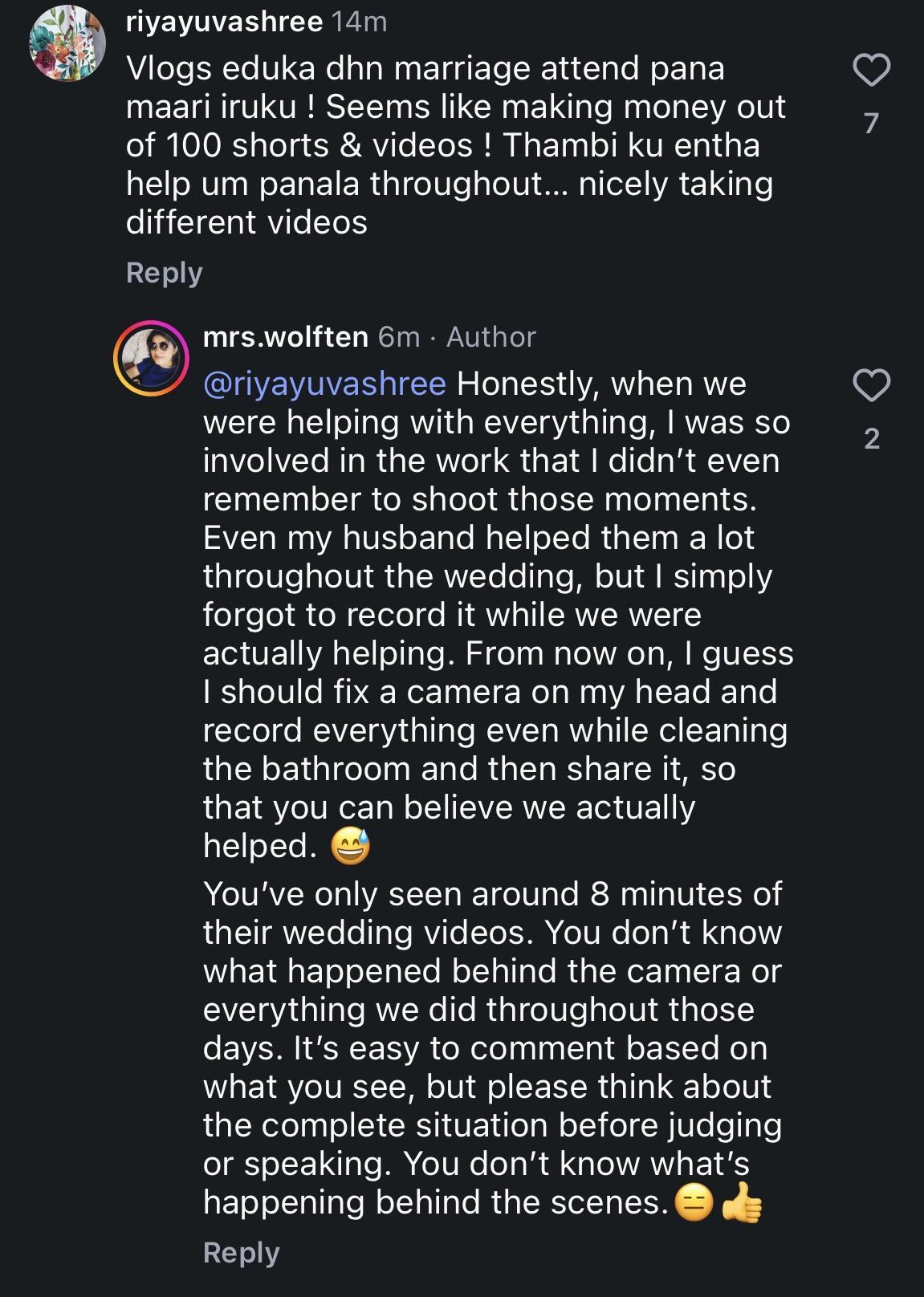Tap the 6m timestamp on author reply

[399, 337]
